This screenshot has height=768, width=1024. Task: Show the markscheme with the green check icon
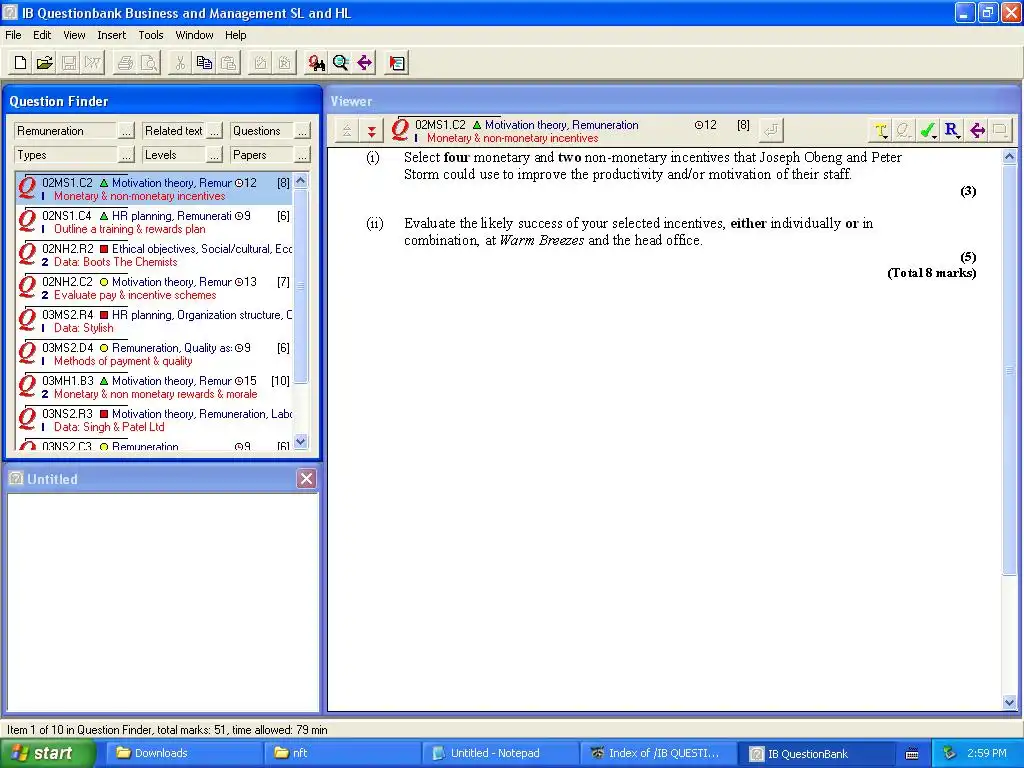(x=927, y=131)
